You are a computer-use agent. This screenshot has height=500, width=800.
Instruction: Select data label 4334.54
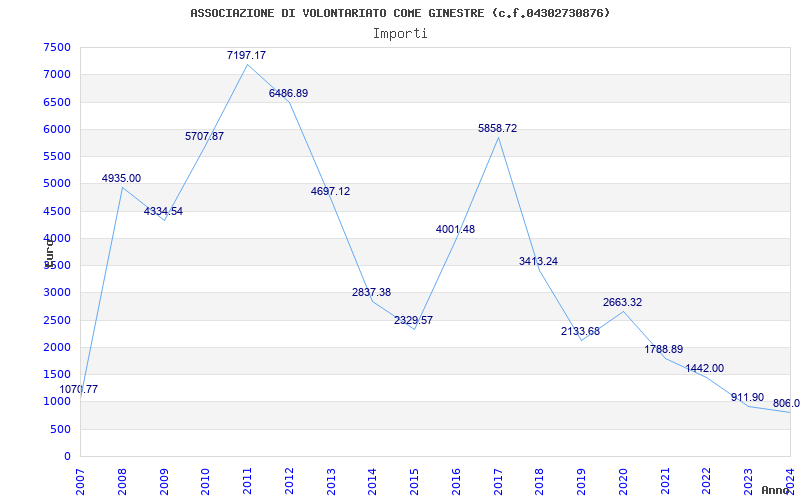163,211
